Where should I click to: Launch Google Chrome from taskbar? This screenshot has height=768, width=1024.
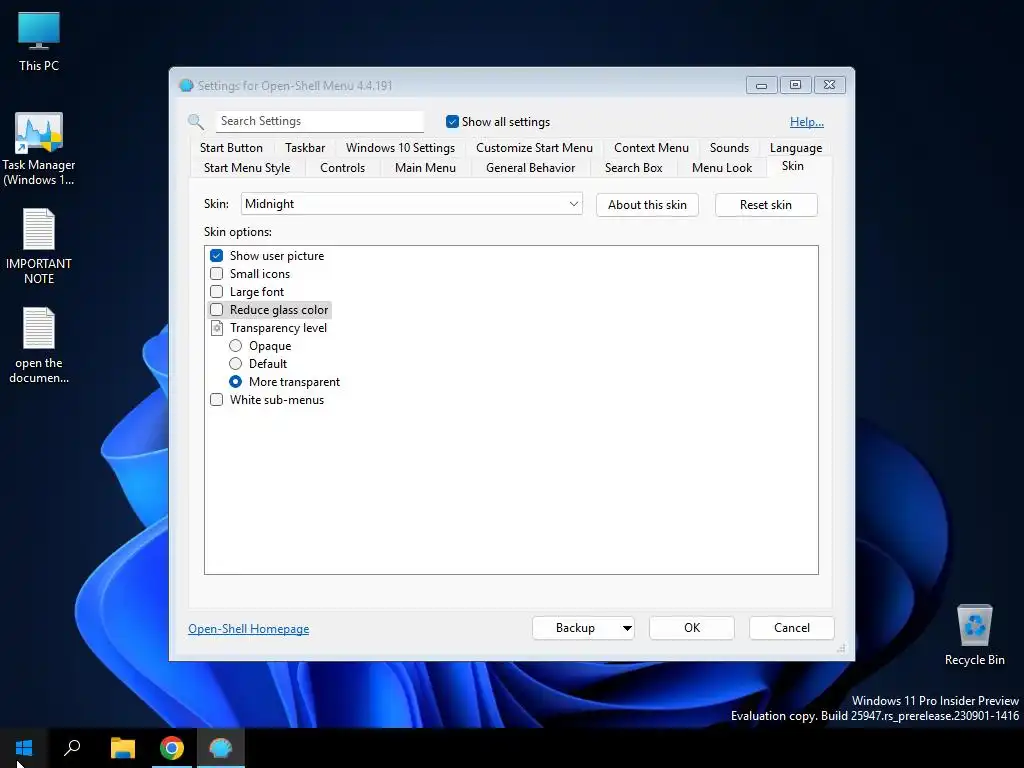(x=172, y=748)
